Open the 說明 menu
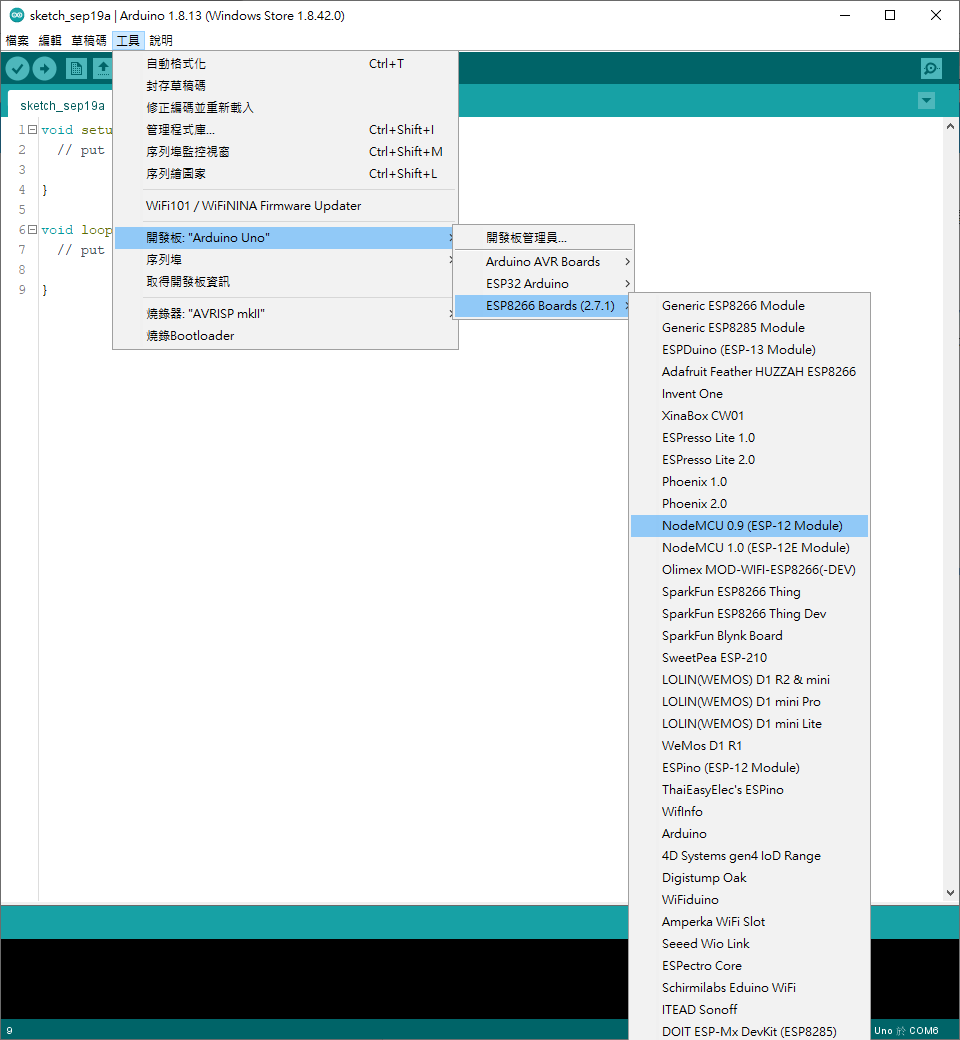The image size is (960, 1040). (161, 40)
